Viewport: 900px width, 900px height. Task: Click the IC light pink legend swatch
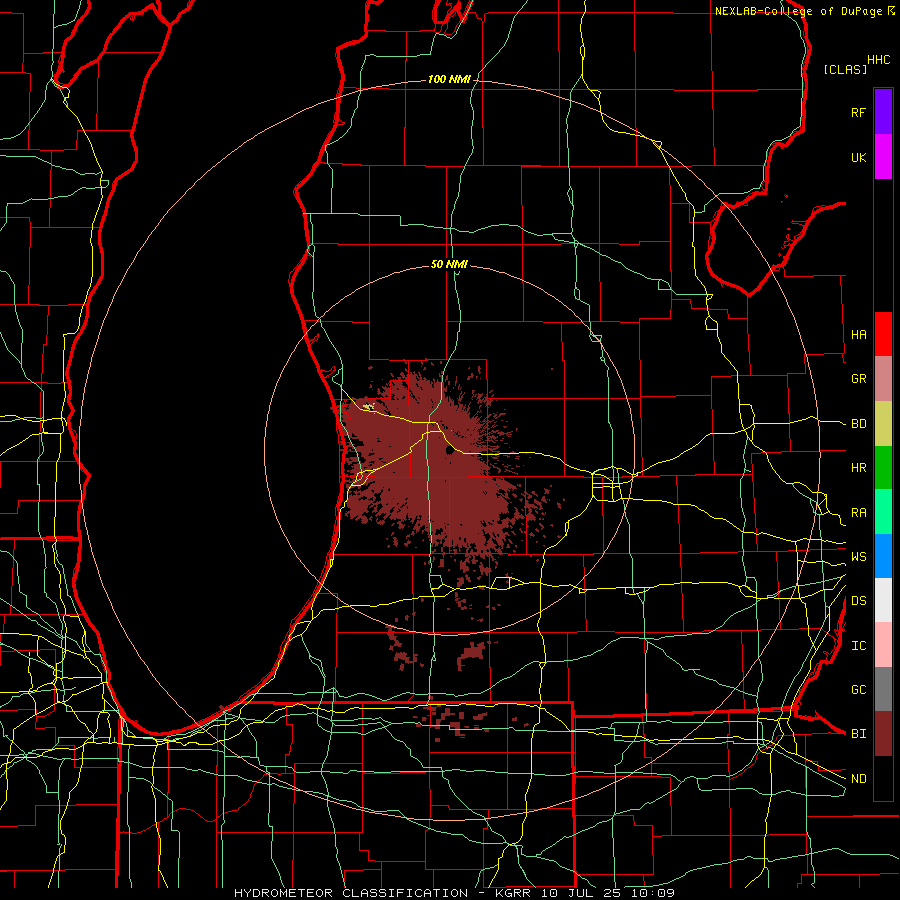coord(883,645)
